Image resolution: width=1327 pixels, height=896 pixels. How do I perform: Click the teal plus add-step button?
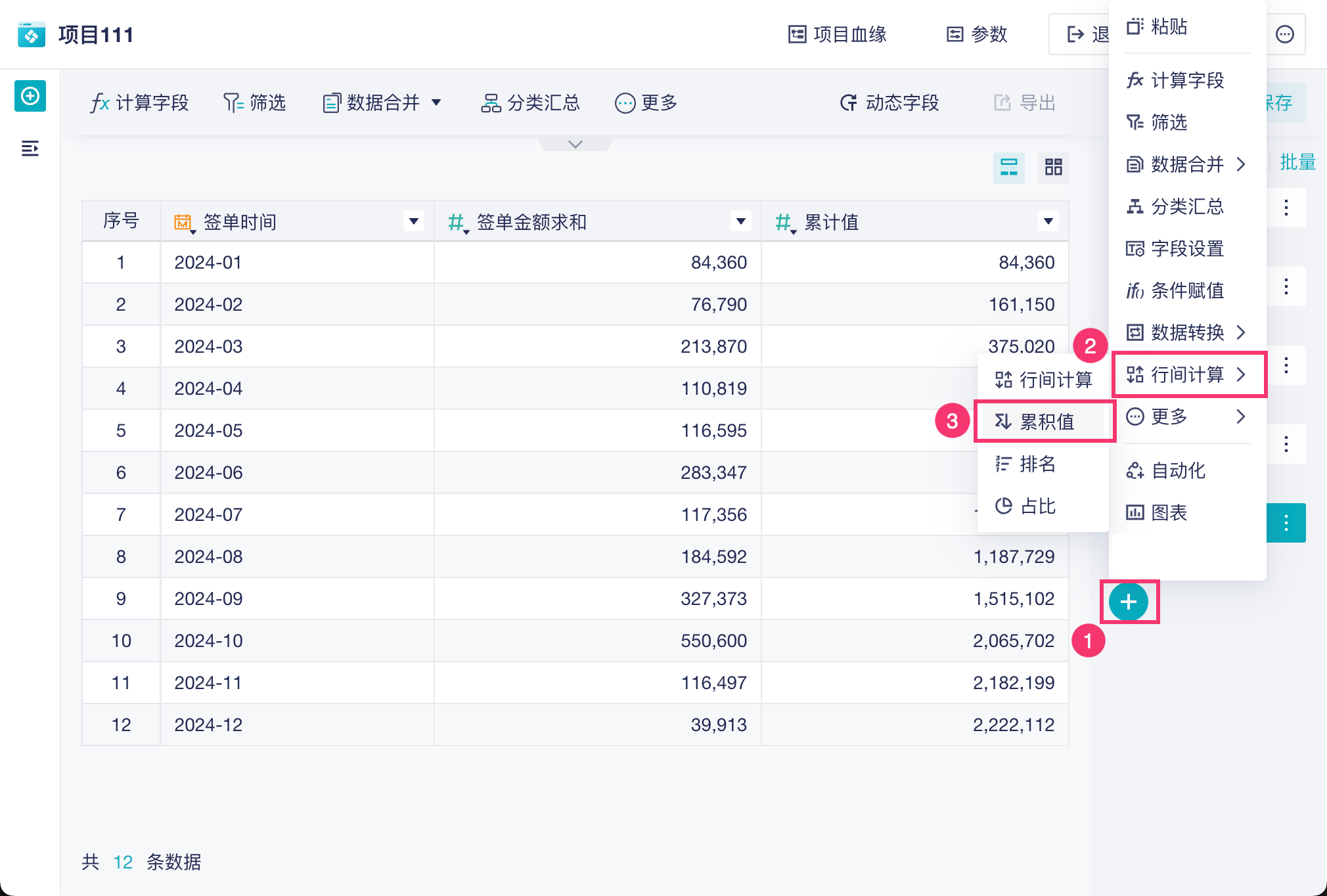1128,602
